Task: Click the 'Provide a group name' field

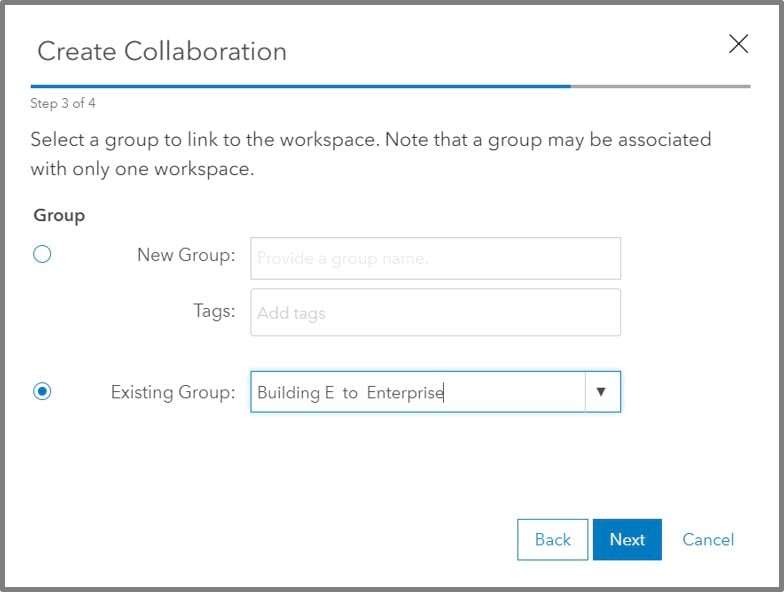Action: click(435, 258)
